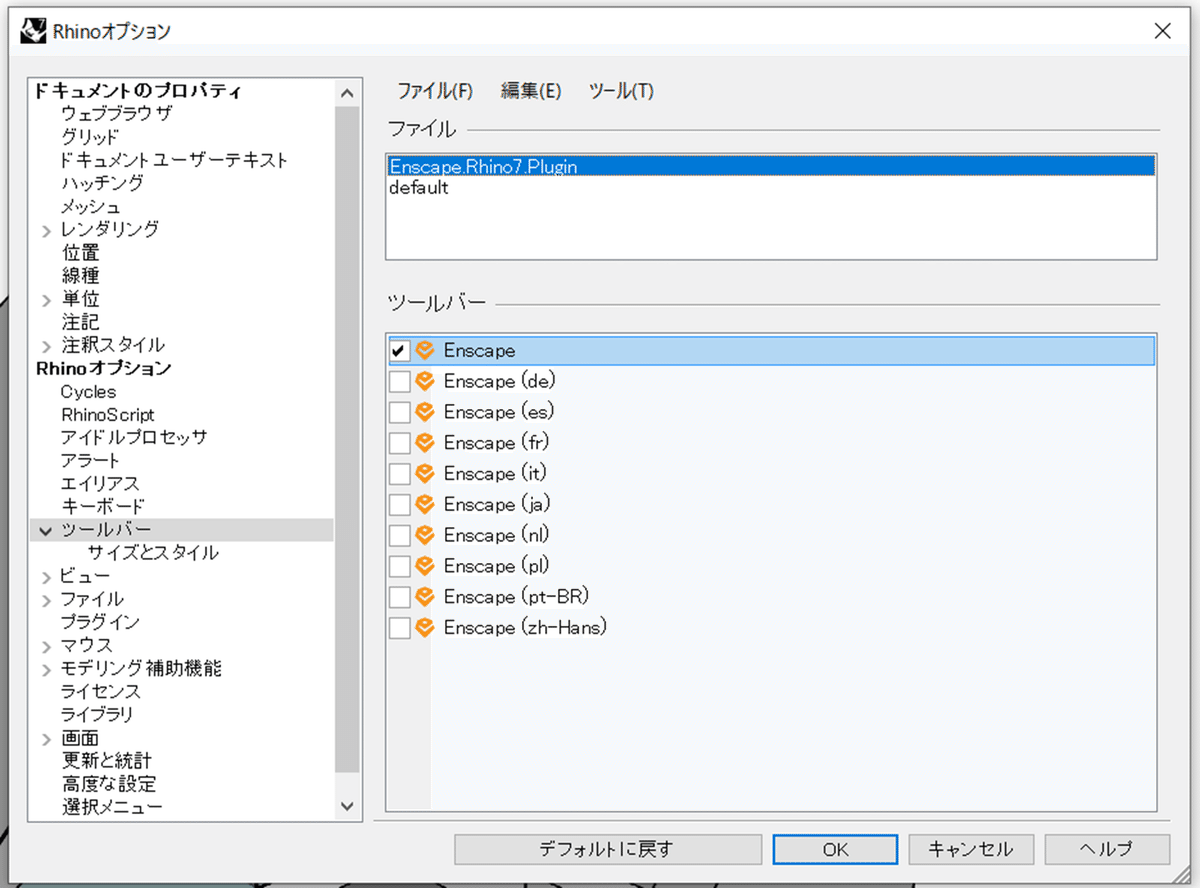Click the tree scrollbar up arrow
This screenshot has height=888, width=1200.
tap(347, 93)
